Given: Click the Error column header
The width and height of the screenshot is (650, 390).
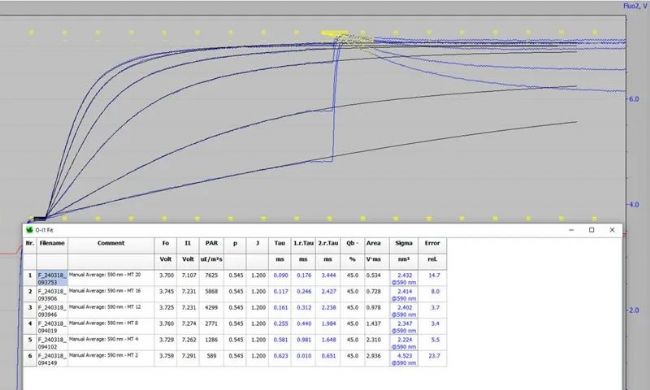Looking at the screenshot, I should click(x=432, y=243).
